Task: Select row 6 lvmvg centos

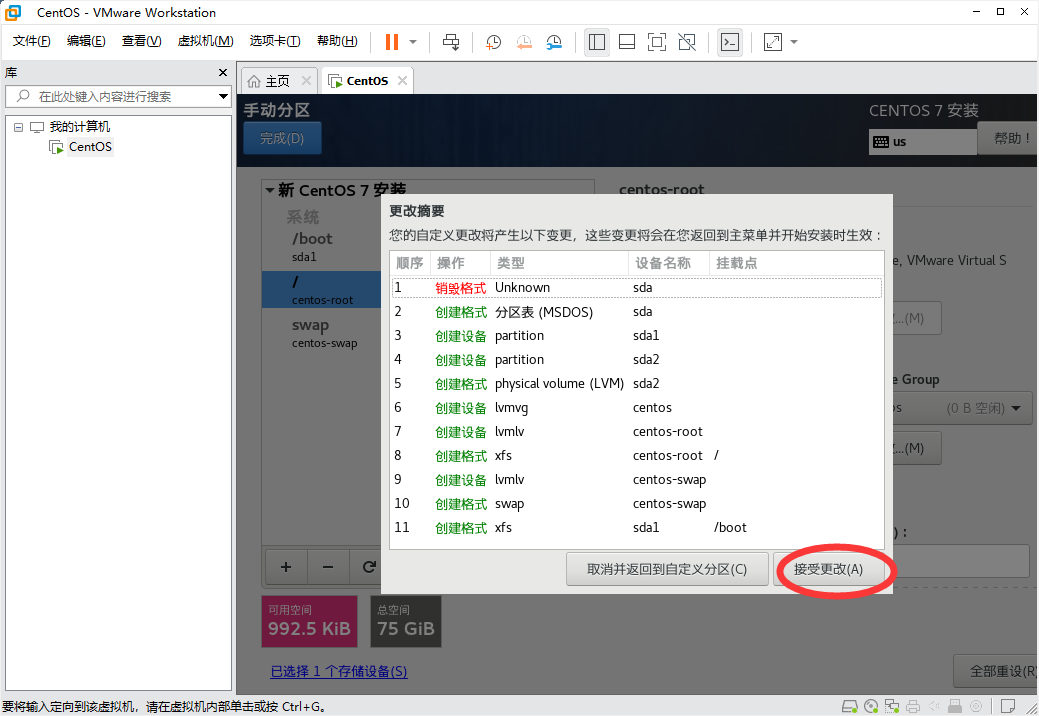Action: (x=637, y=408)
